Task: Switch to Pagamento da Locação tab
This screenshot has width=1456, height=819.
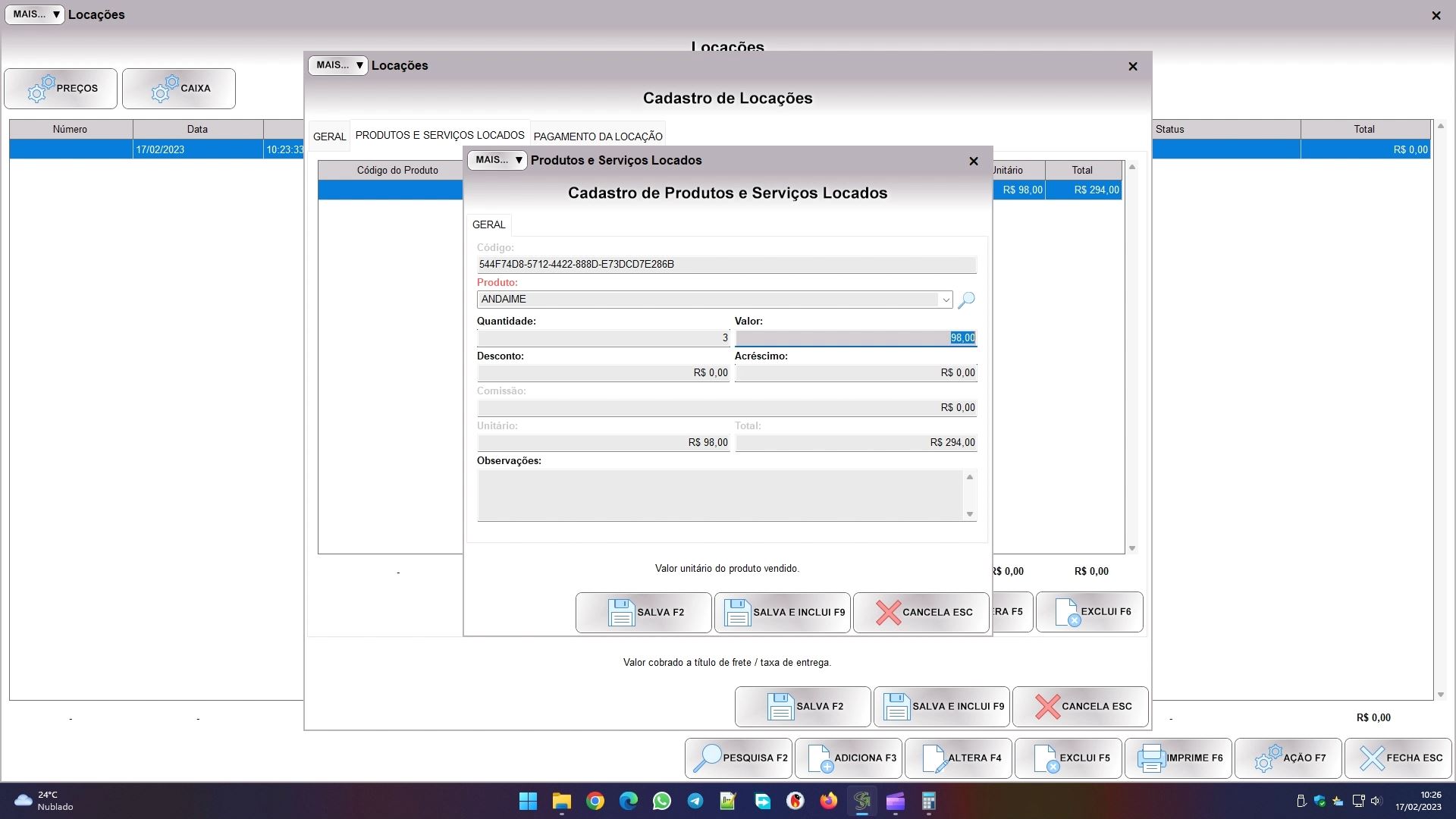Action: [x=598, y=136]
